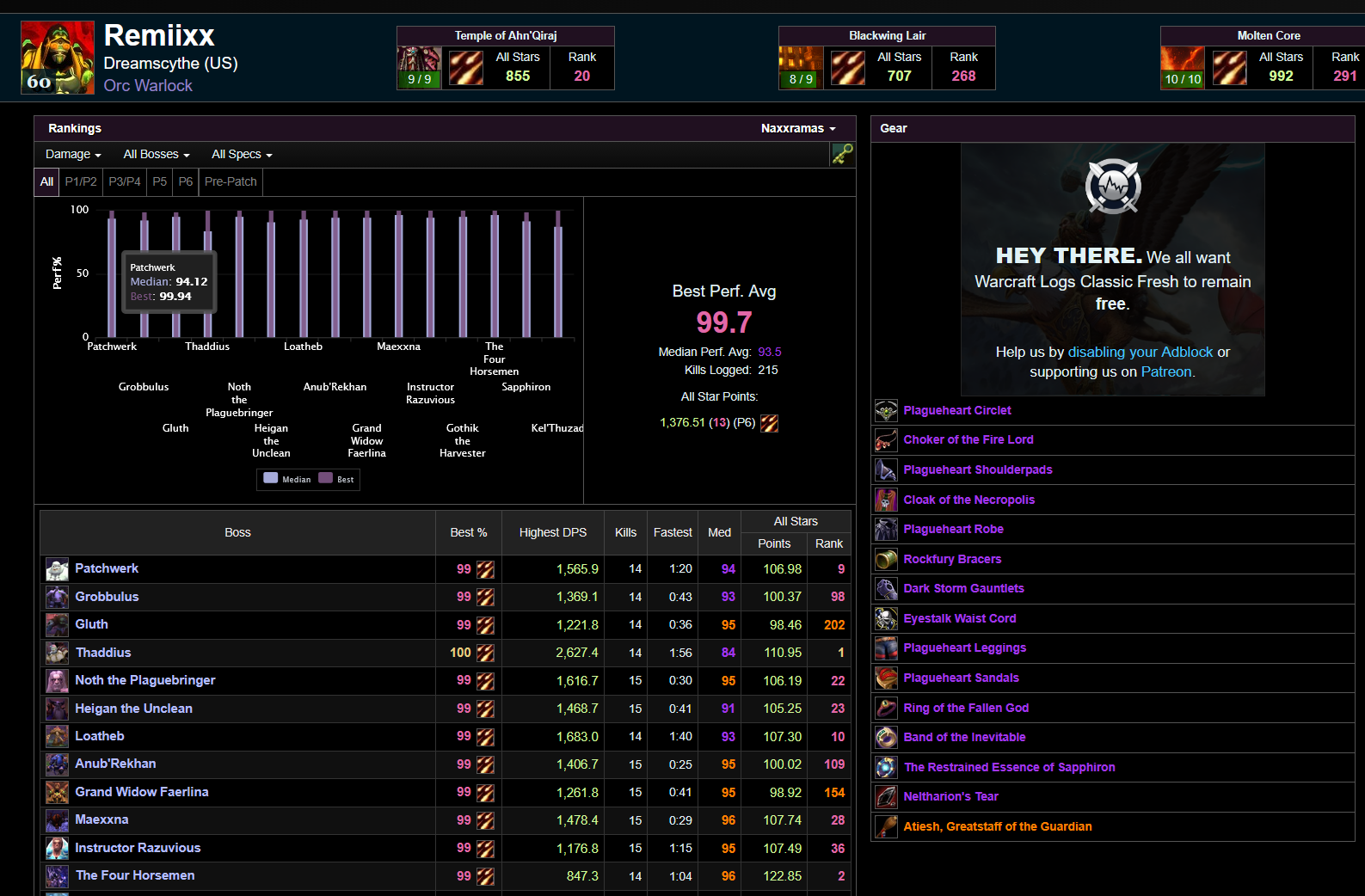The height and width of the screenshot is (896, 1365).
Task: Sort the table by Med column
Action: pos(720,532)
